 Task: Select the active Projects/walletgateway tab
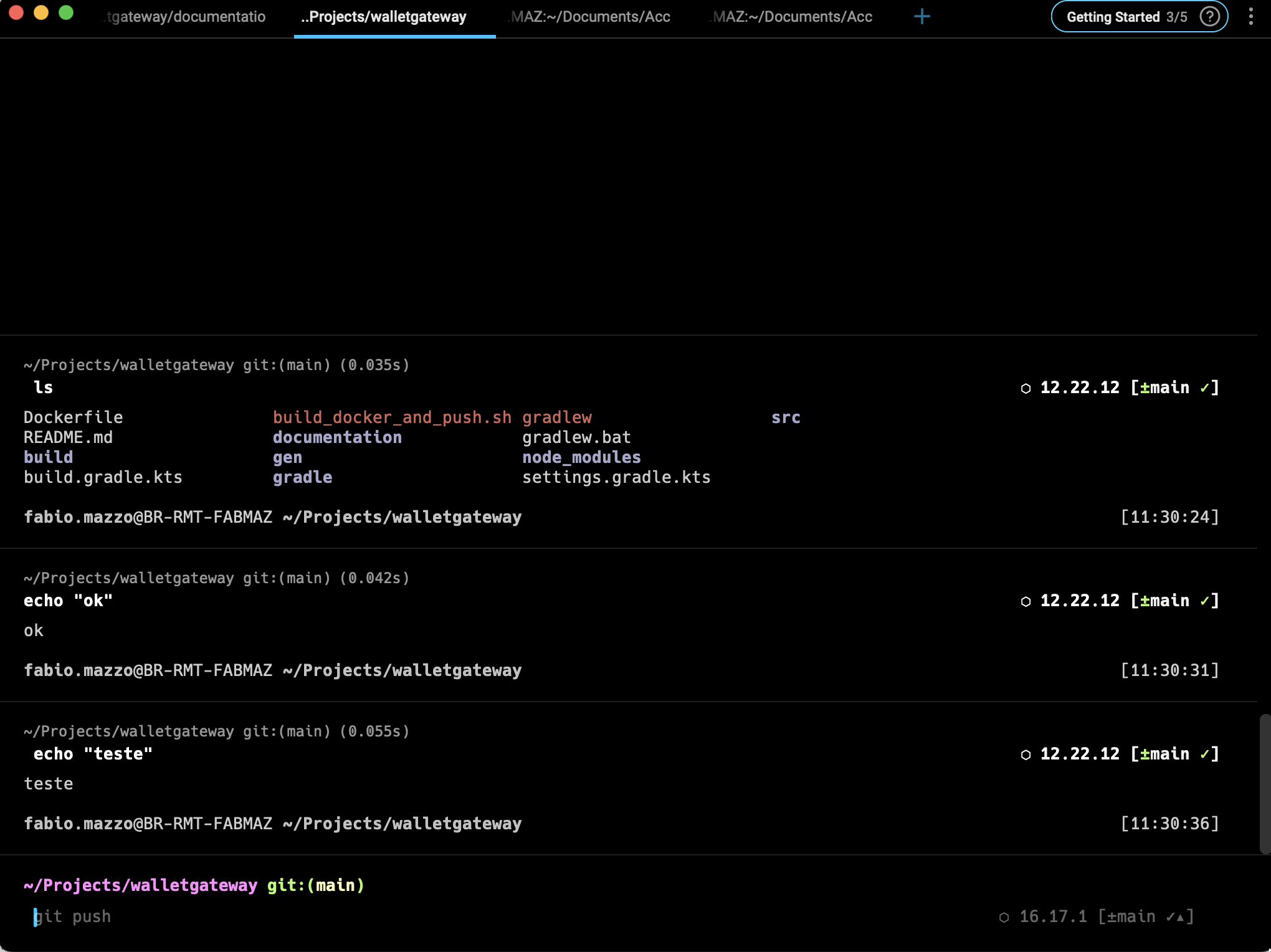coord(384,17)
